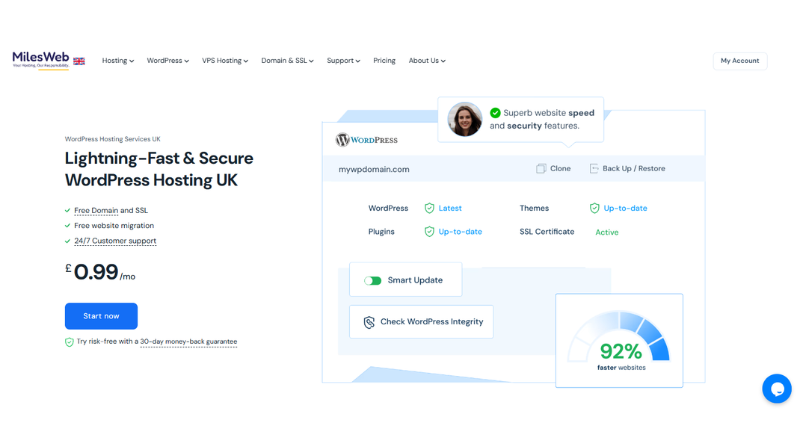This screenshot has height=445, width=800.
Task: Click the shield icon next to Latest
Action: (x=430, y=208)
